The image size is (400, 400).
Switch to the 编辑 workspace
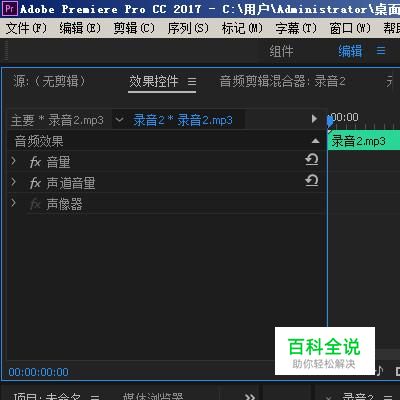point(350,51)
